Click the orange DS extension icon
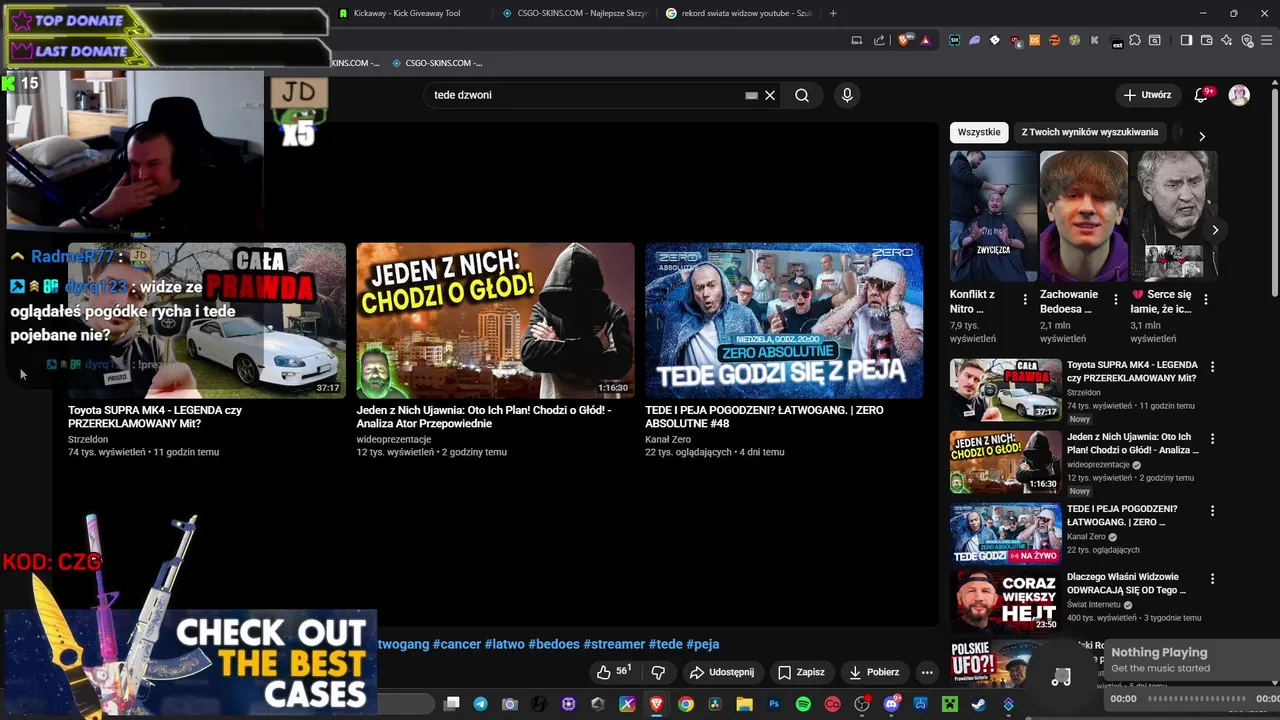This screenshot has height=720, width=1280. coord(1034,40)
